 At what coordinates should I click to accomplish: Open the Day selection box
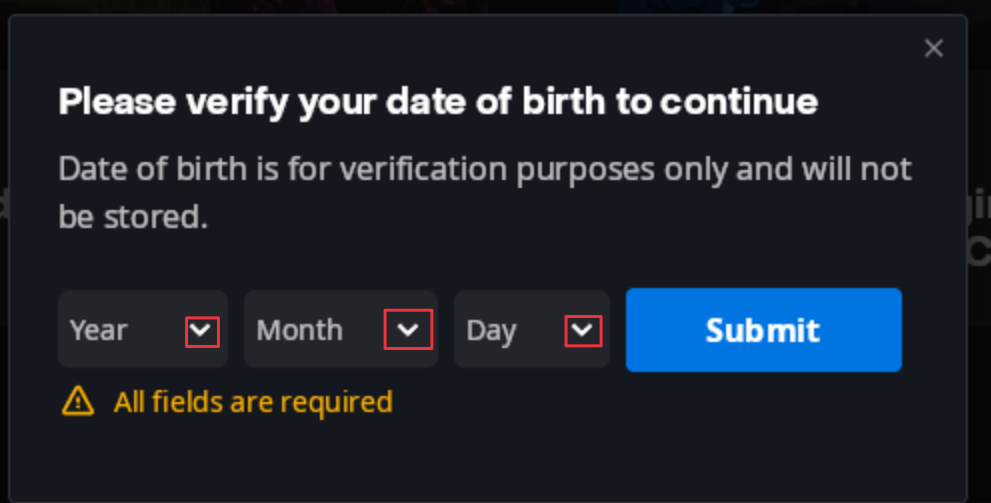[532, 329]
